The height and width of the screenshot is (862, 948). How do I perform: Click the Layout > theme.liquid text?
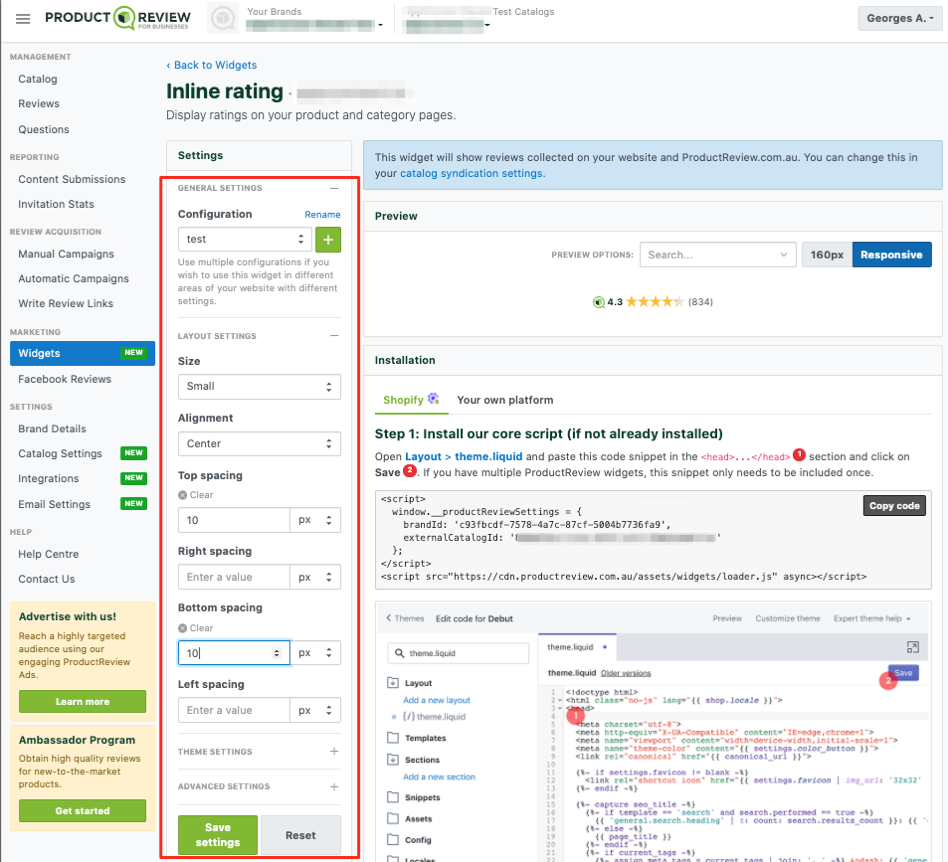click(x=463, y=456)
